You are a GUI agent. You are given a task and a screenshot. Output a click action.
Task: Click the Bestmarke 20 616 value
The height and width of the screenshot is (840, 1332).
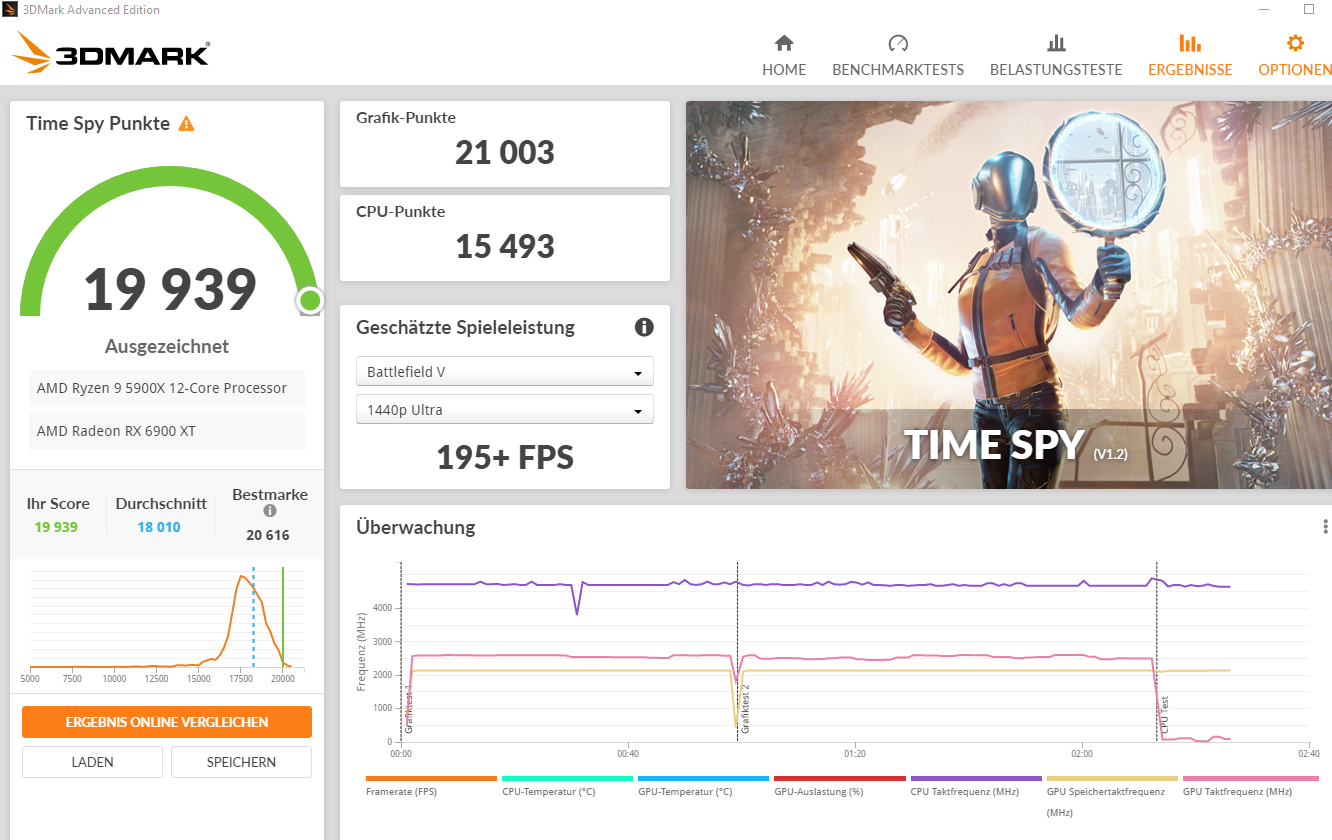[x=268, y=535]
